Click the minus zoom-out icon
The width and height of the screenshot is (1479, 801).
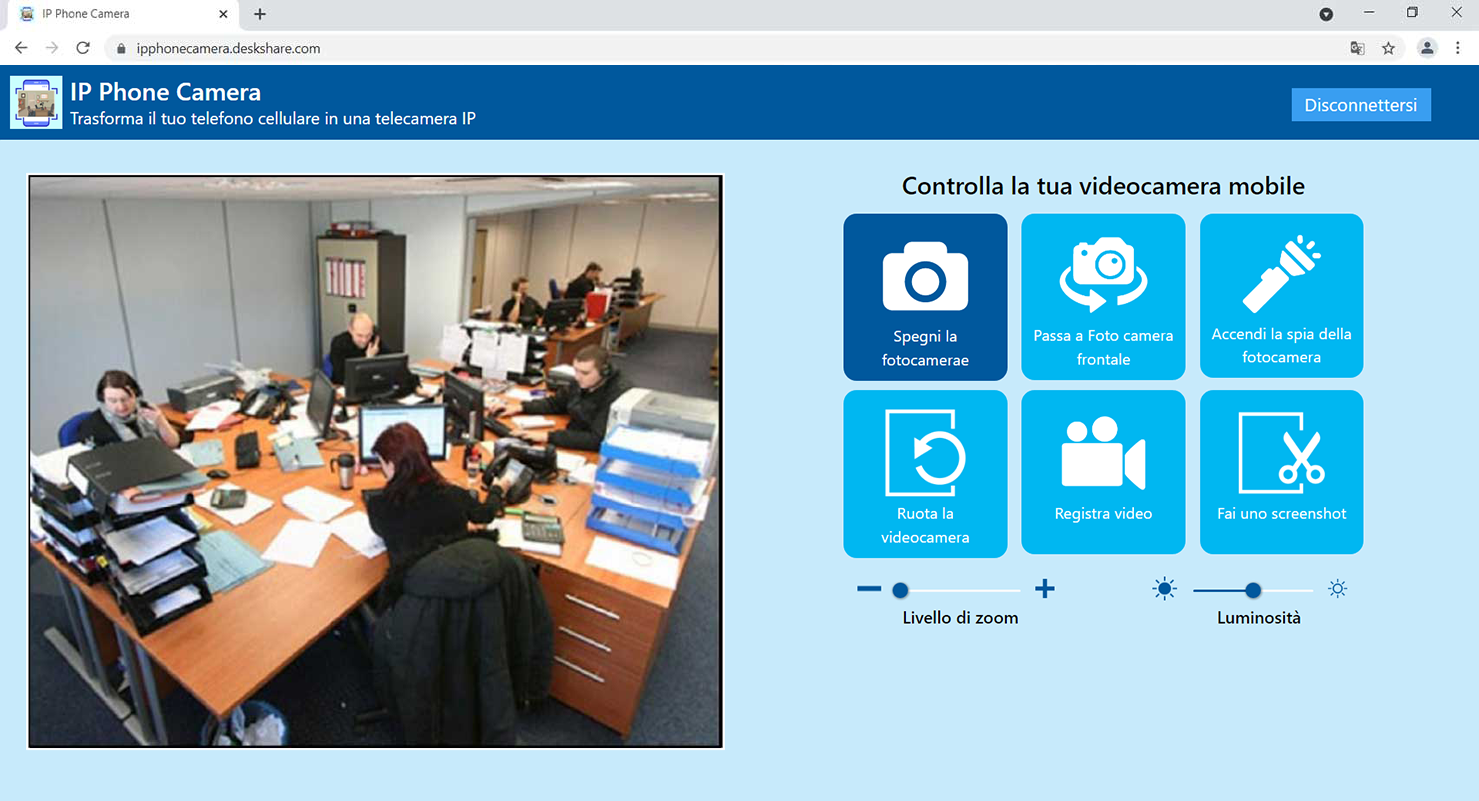(x=869, y=589)
